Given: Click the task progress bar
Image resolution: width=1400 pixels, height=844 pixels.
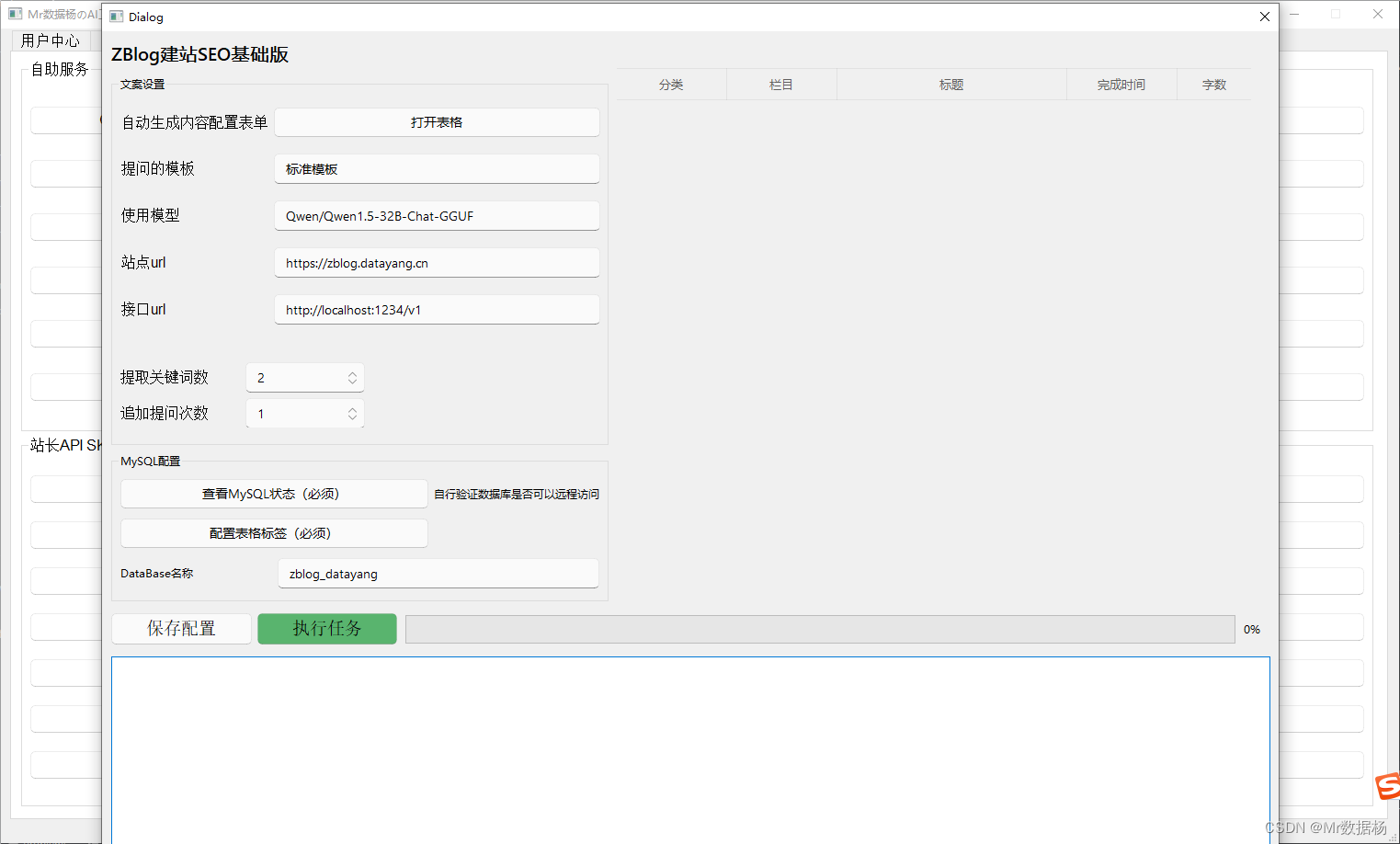Looking at the screenshot, I should (820, 629).
